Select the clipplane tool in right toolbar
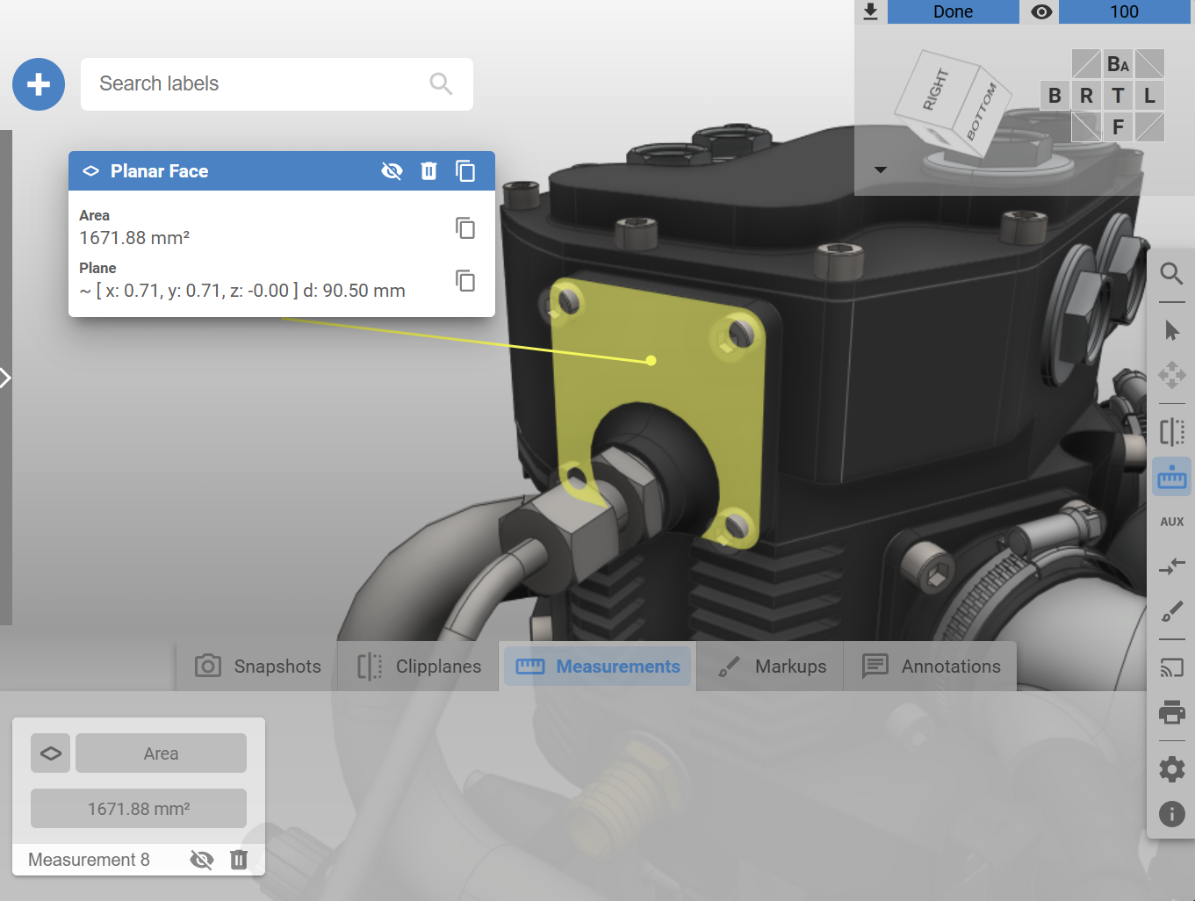The height and width of the screenshot is (901, 1195). point(1171,432)
